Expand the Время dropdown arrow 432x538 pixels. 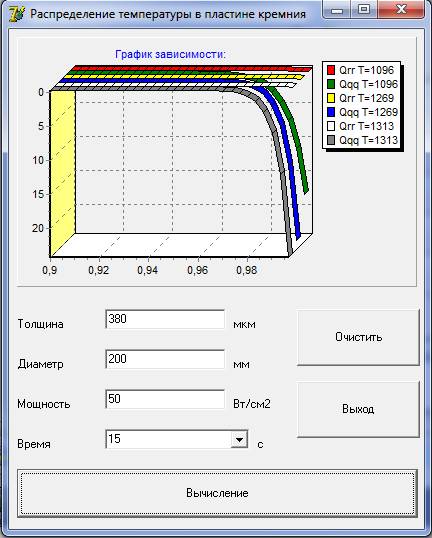pos(239,440)
